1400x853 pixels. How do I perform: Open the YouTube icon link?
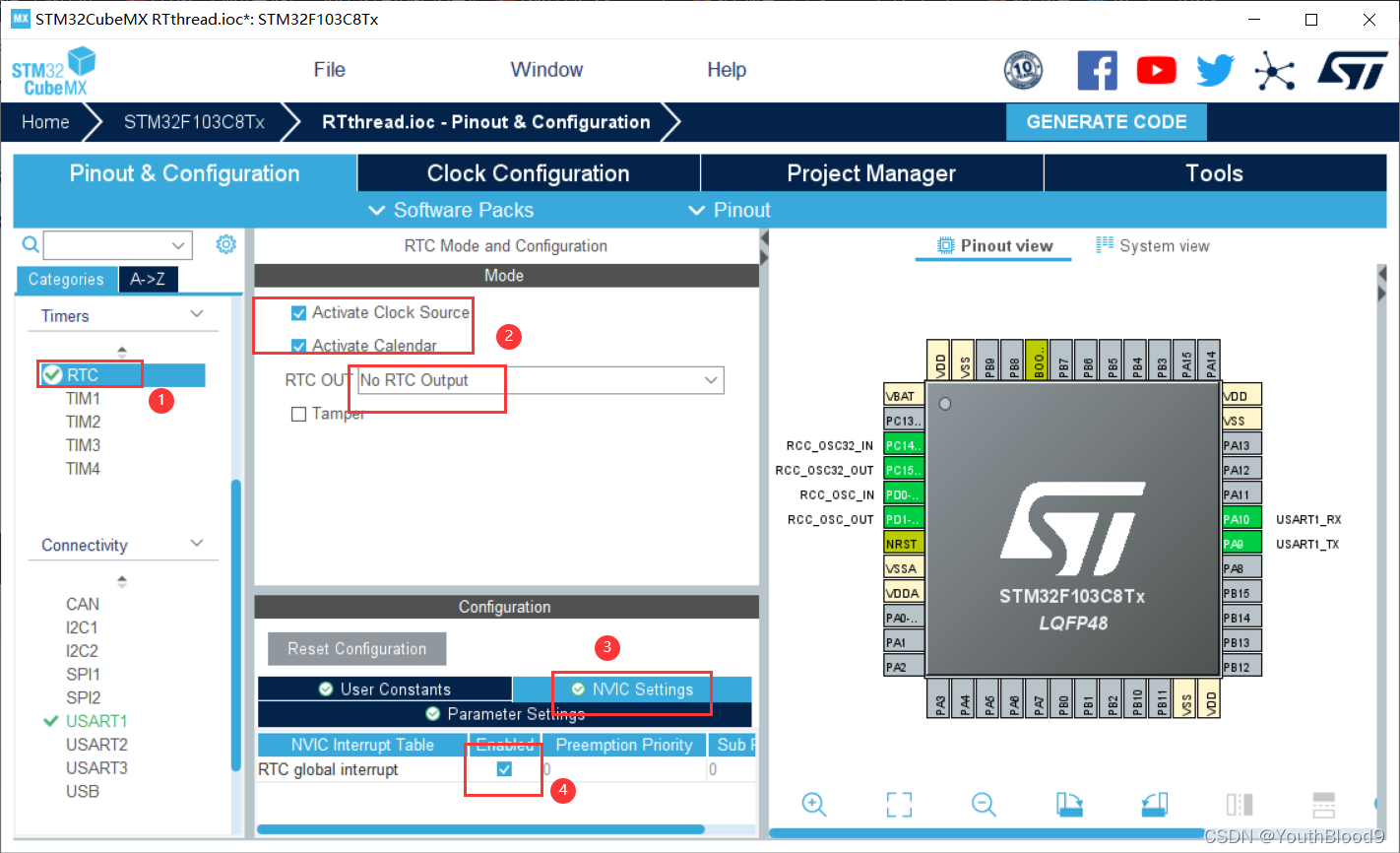click(x=1156, y=70)
